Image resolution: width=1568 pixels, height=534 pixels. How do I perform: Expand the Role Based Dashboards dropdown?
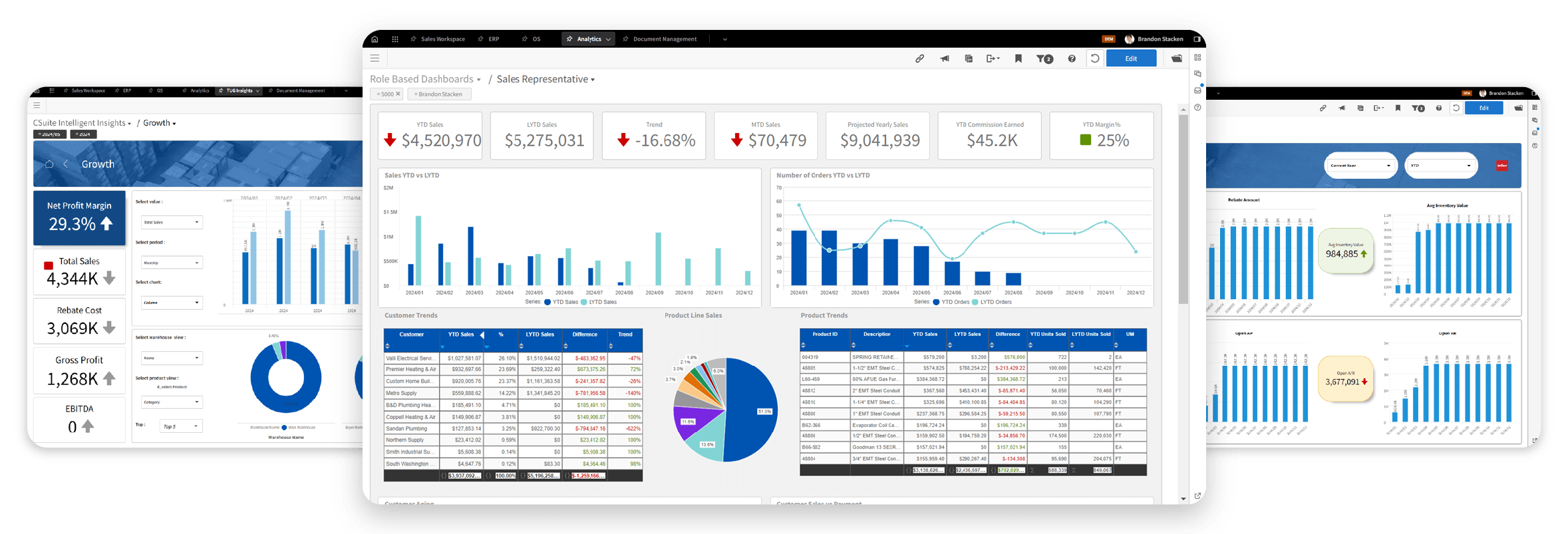pos(478,80)
